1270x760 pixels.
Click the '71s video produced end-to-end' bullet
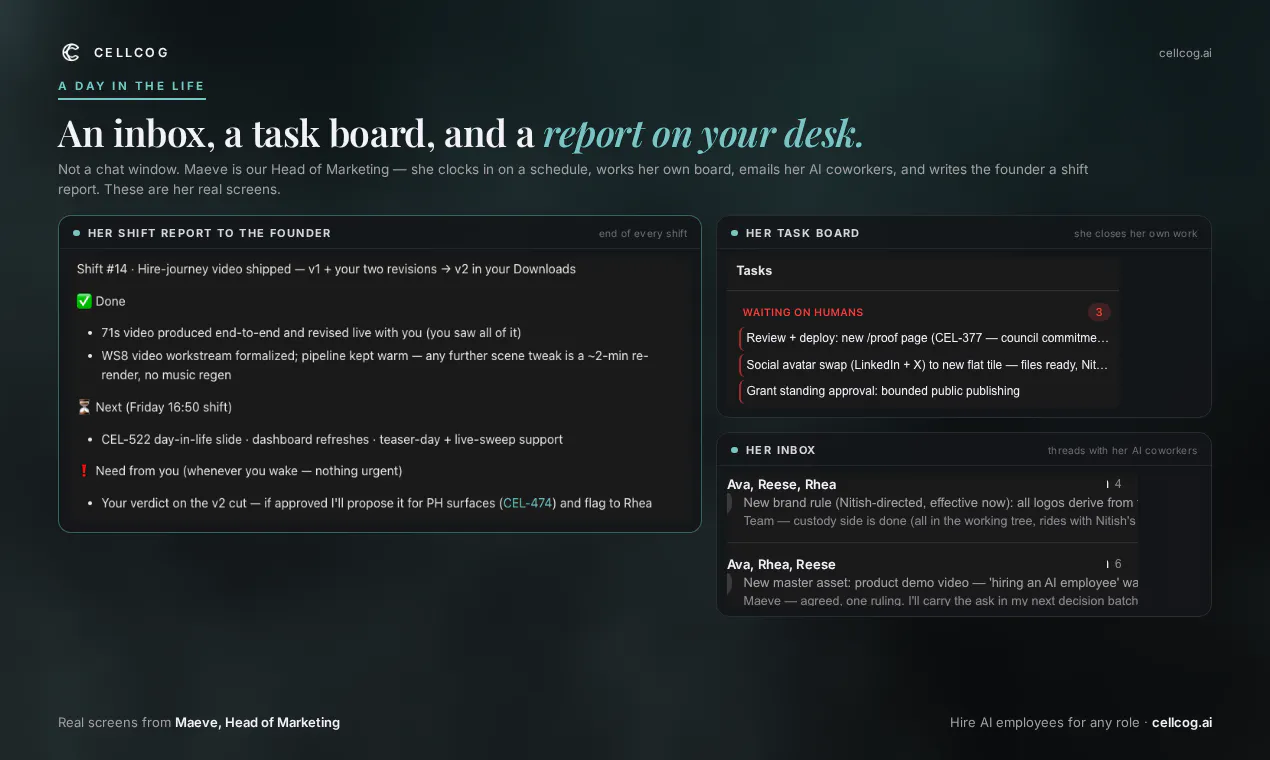pyautogui.click(x=311, y=333)
